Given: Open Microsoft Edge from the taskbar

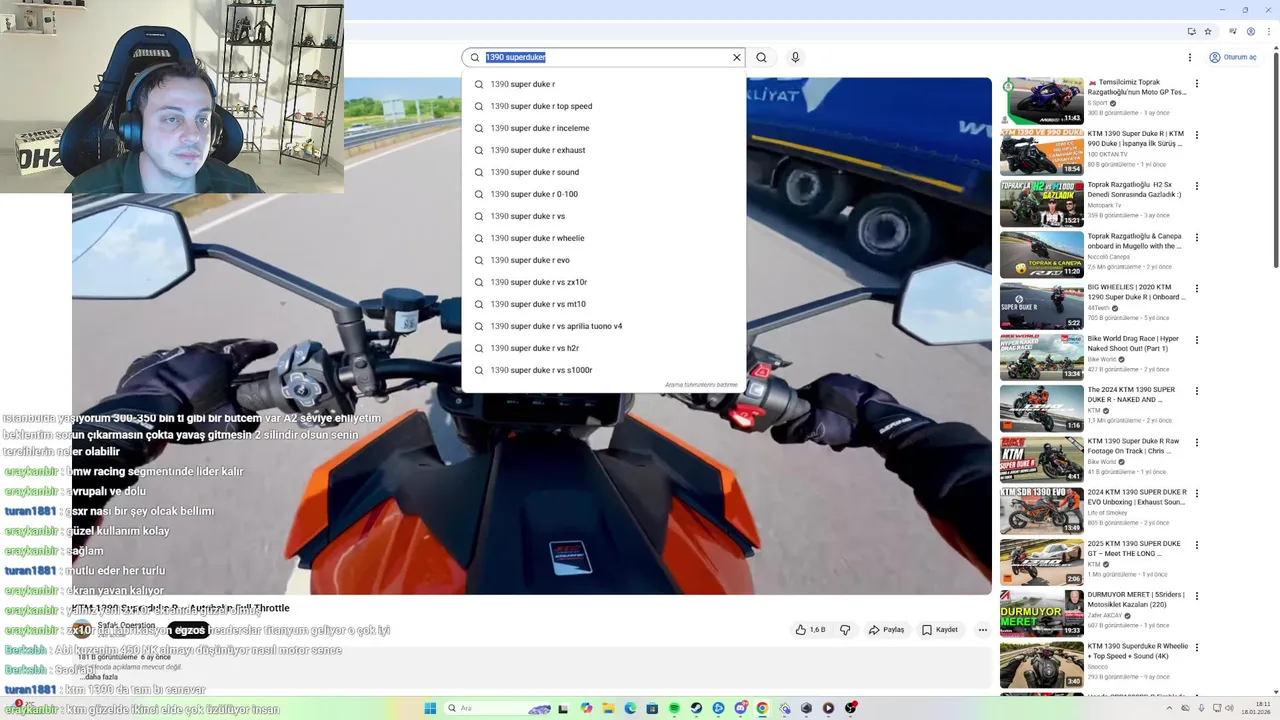Looking at the screenshot, I should click(x=630, y=708).
